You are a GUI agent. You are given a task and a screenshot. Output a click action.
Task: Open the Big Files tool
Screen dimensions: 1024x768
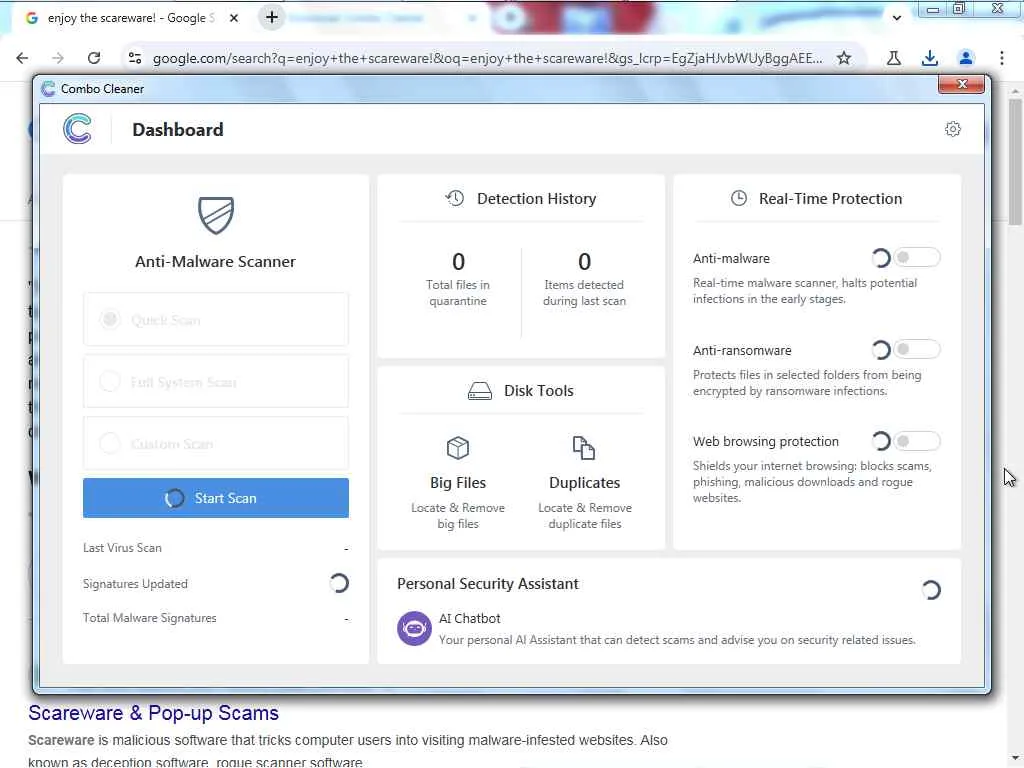click(458, 483)
